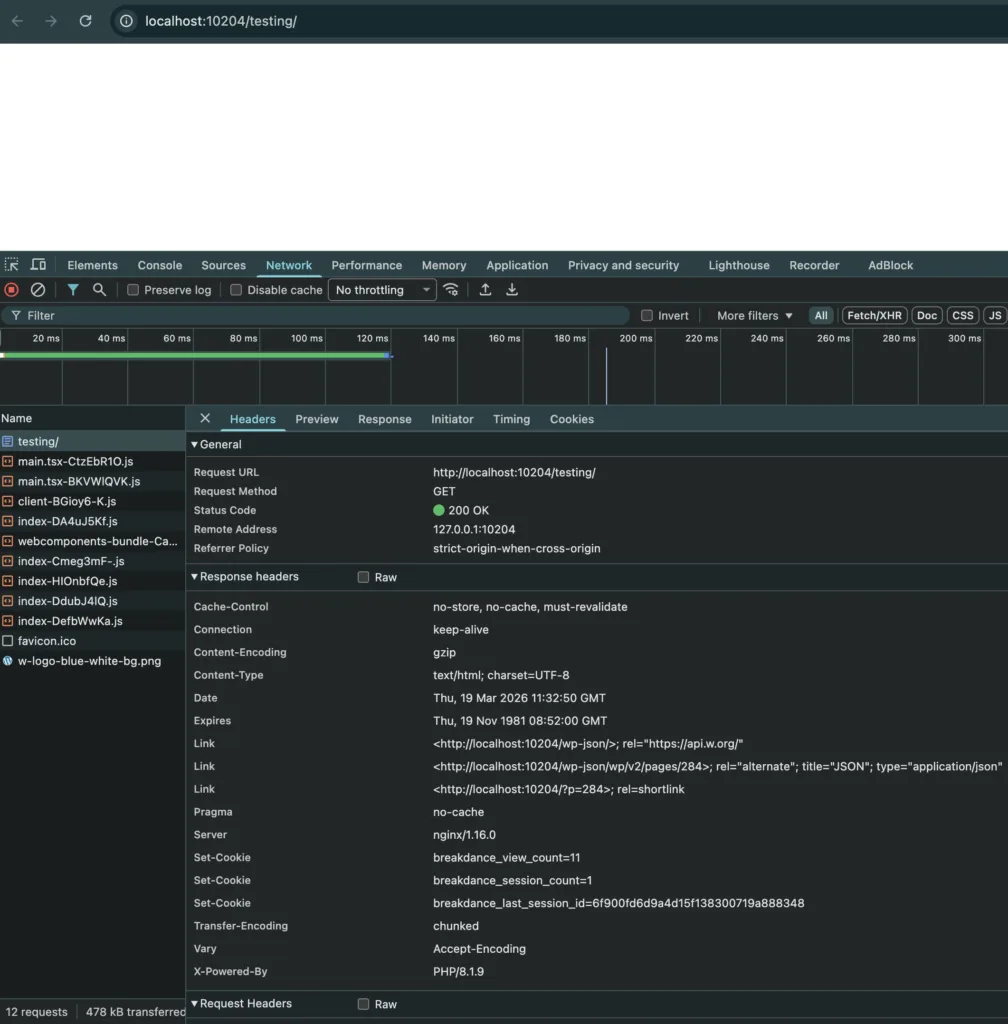This screenshot has height=1024, width=1008.
Task: Click the inspect element picker icon
Action: coord(14,265)
